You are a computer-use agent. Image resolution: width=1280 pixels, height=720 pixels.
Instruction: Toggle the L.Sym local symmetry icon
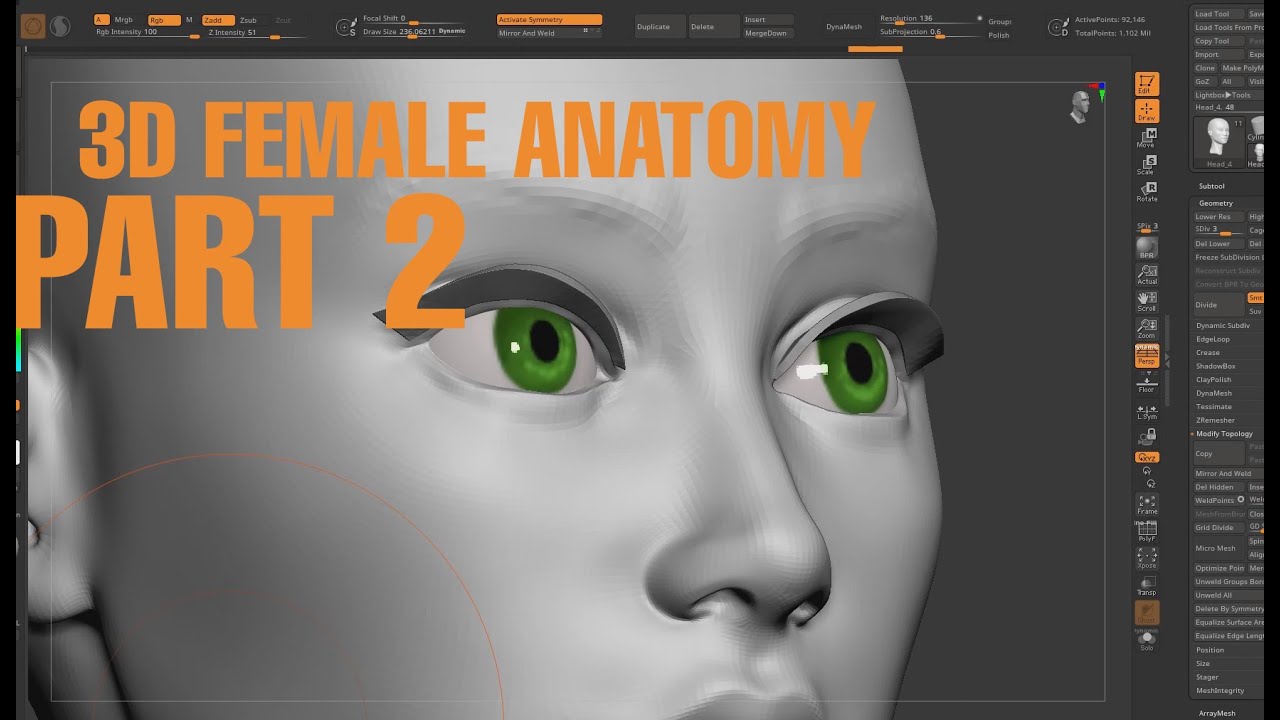coord(1147,411)
